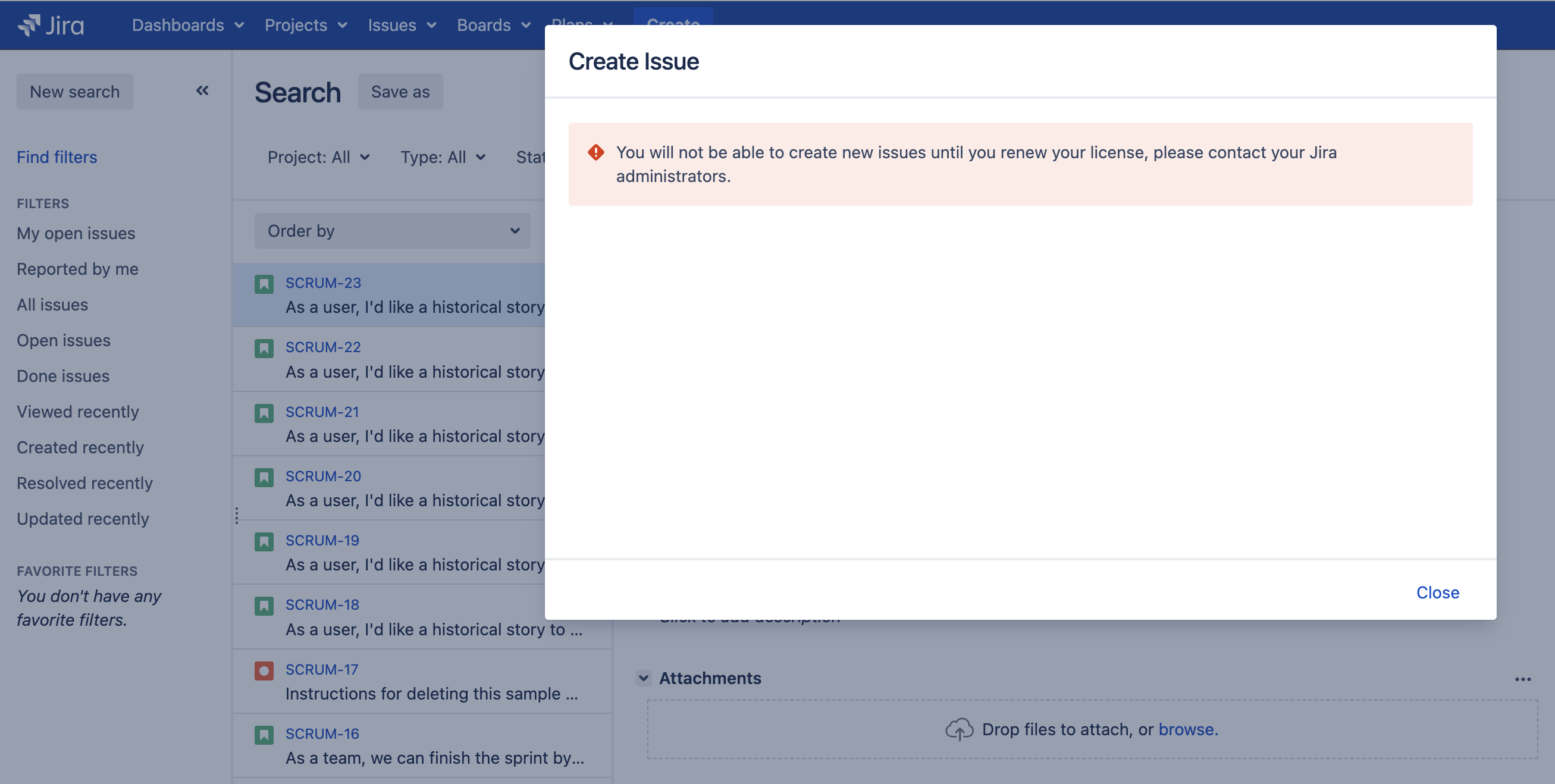Open Attachments more options ellipsis

point(1522,679)
